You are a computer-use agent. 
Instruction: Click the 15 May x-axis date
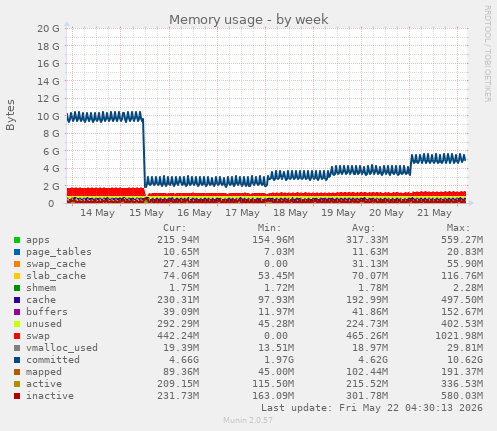[146, 213]
